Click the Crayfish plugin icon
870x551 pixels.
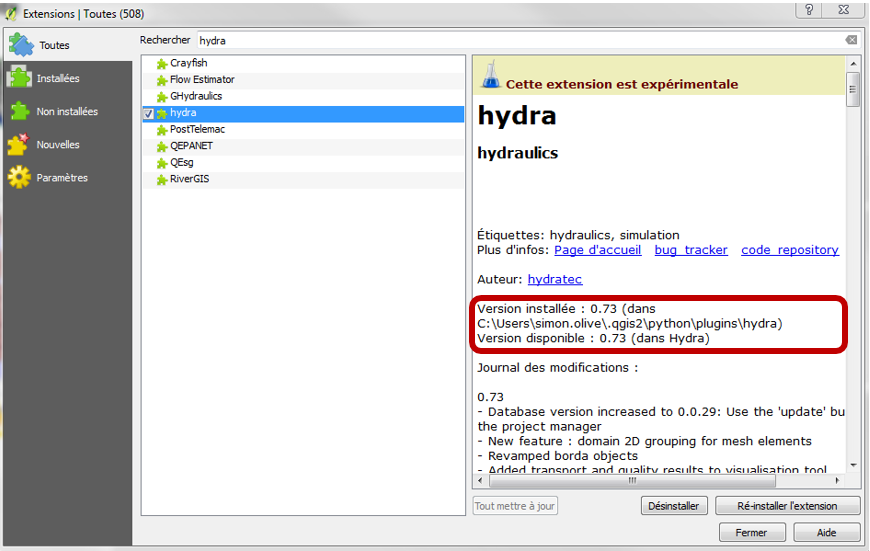[x=162, y=64]
